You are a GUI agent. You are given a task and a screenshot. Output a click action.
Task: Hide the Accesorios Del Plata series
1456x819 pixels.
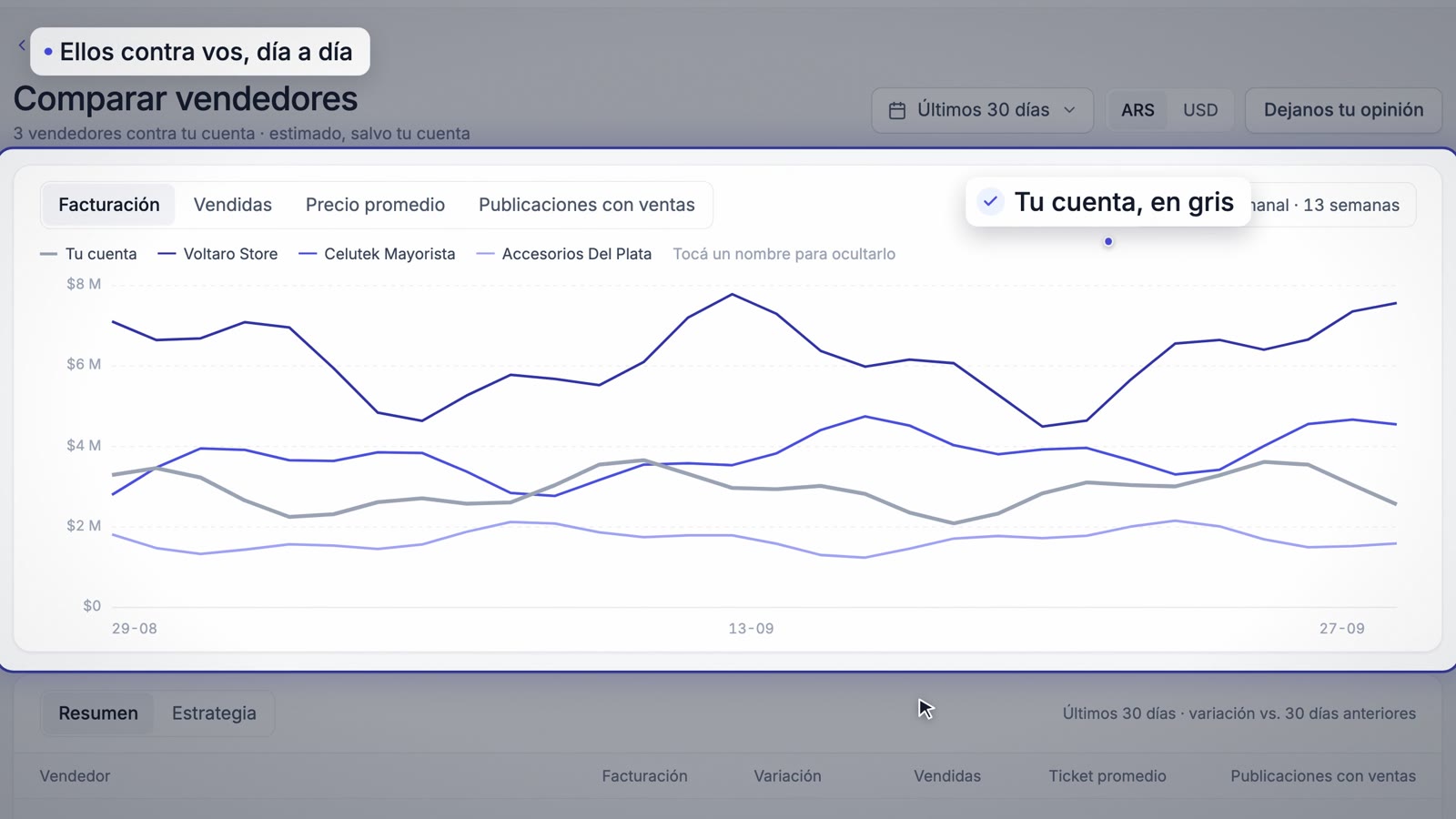pyautogui.click(x=564, y=254)
